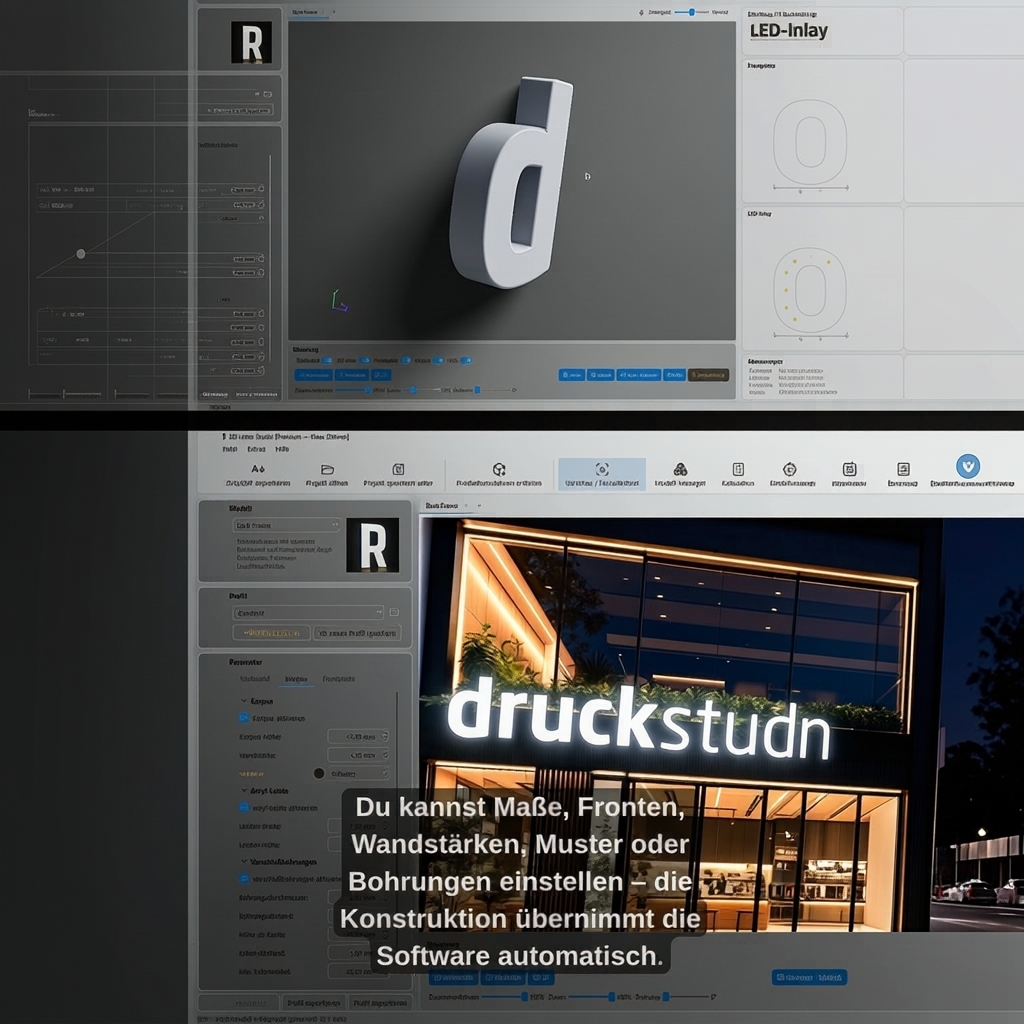The width and height of the screenshot is (1024, 1024).
Task: Click the cube icon to create production data
Action: click(499, 469)
